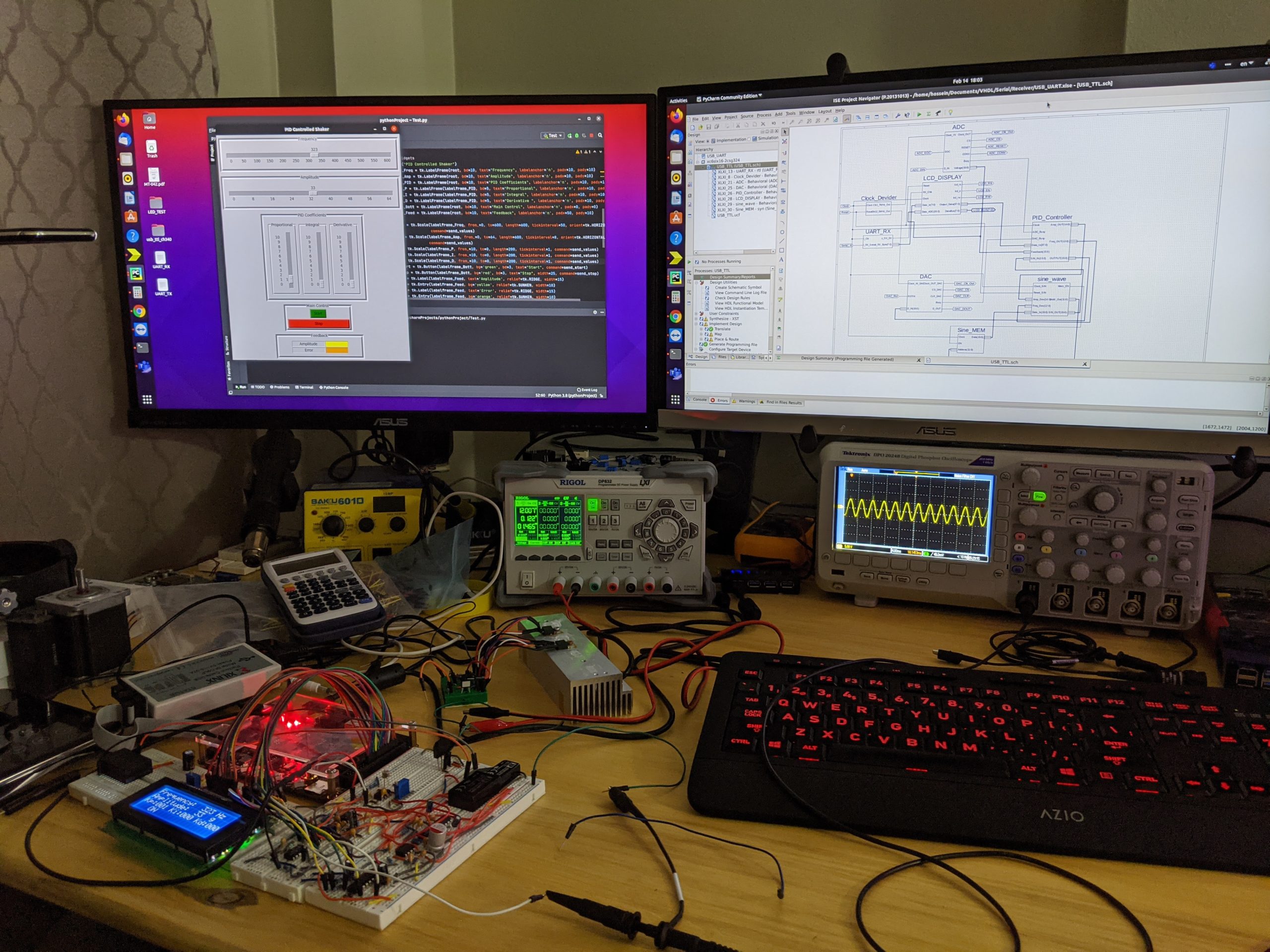Collapse the Design Utilities process group
Screen dimensions: 1270x952
tap(697, 282)
